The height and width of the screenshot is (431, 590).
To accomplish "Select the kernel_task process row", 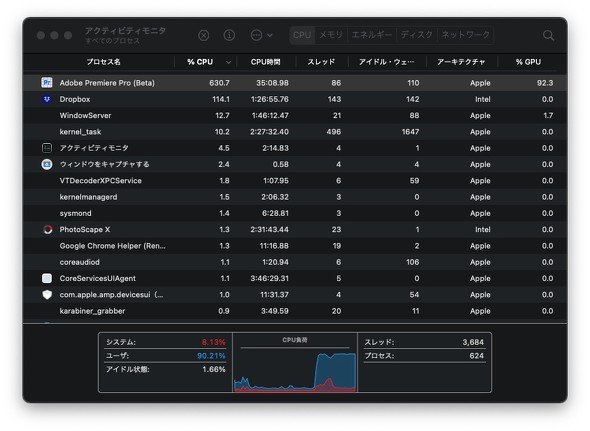I will point(295,132).
